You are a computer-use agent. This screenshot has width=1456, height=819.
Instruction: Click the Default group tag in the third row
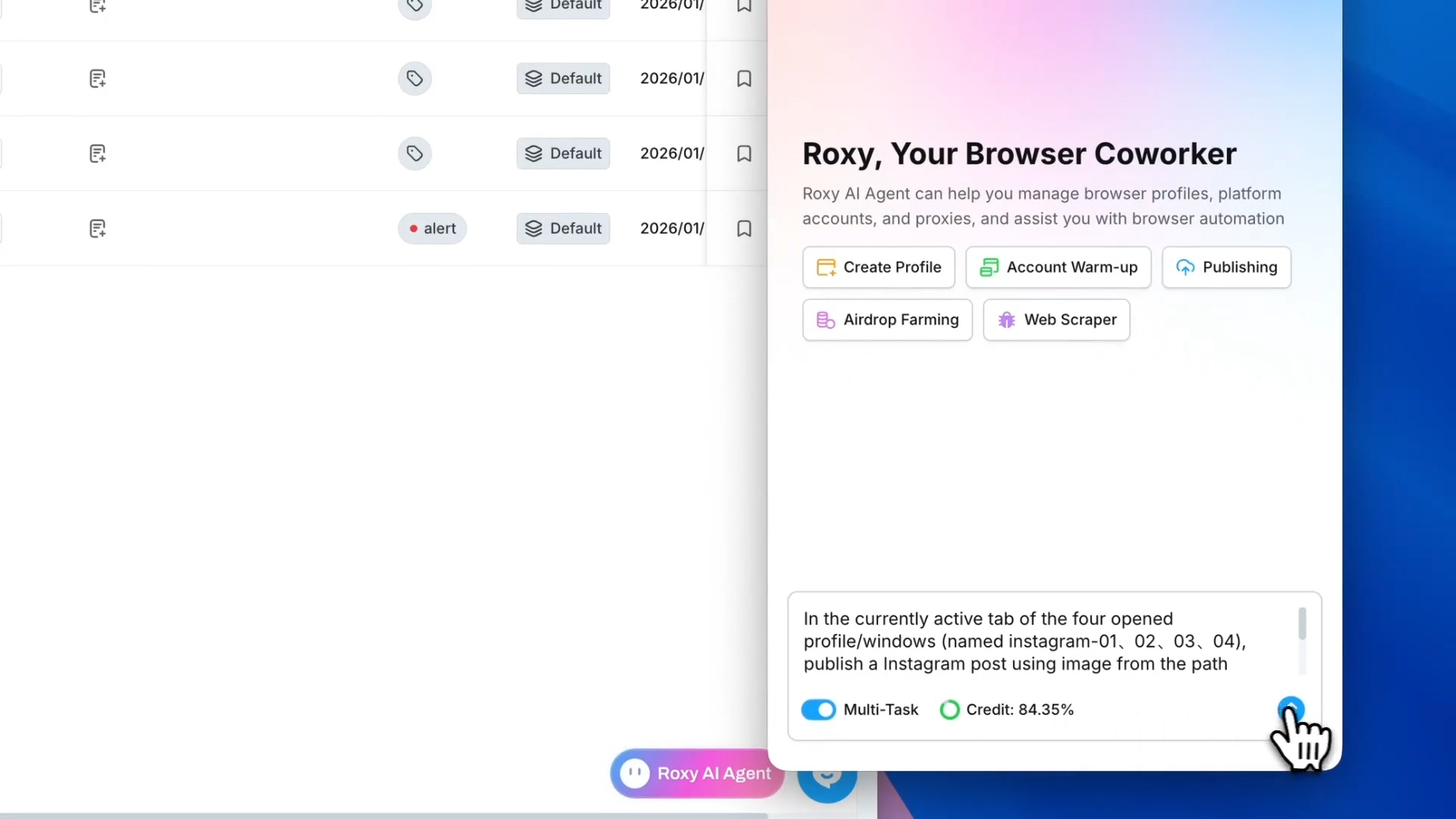[x=563, y=153]
